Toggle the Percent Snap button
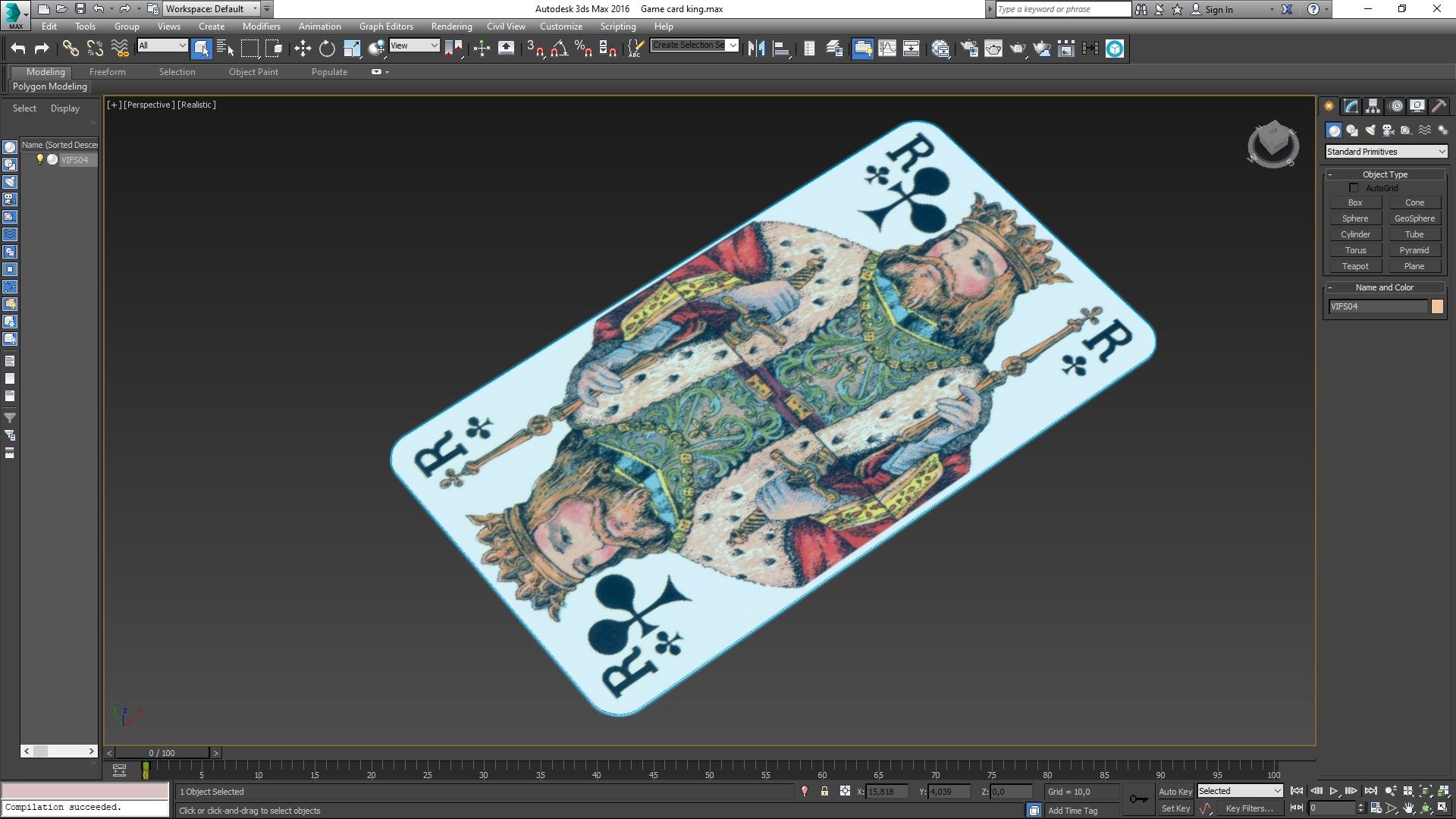 (583, 49)
